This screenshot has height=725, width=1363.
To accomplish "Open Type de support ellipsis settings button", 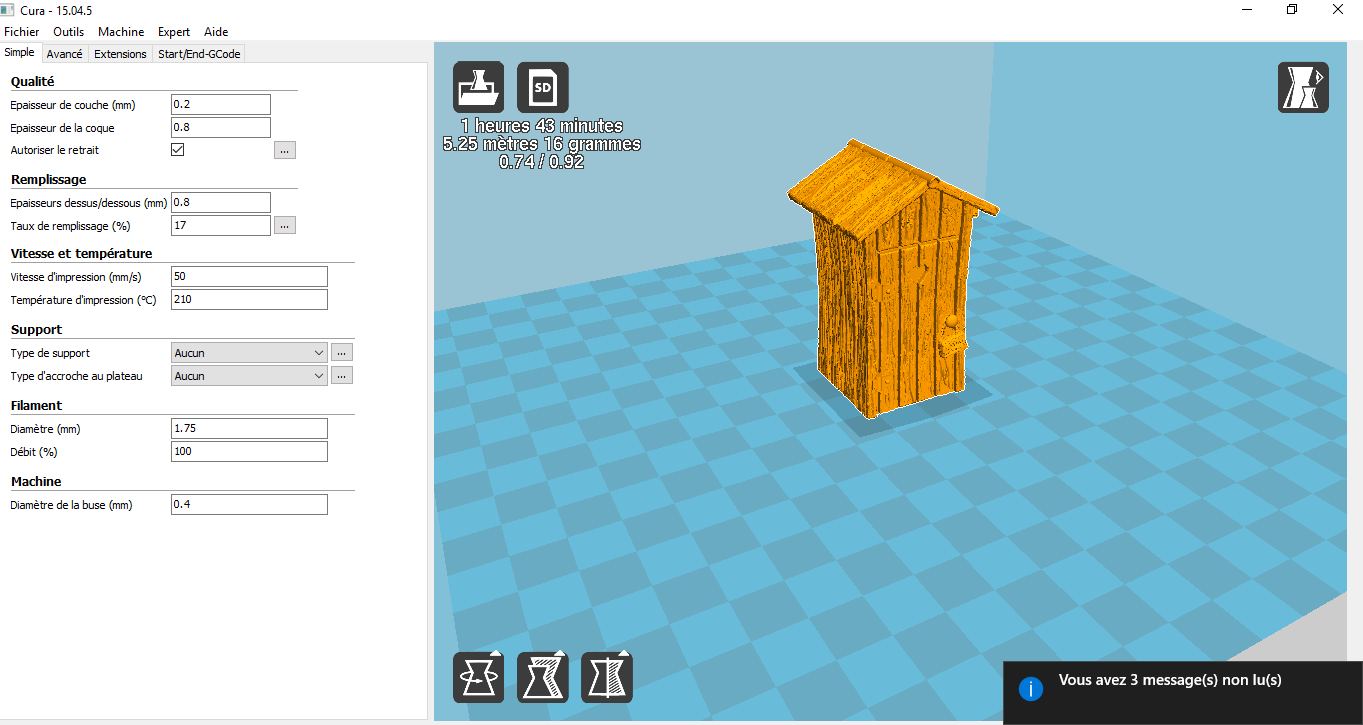I will coord(342,353).
